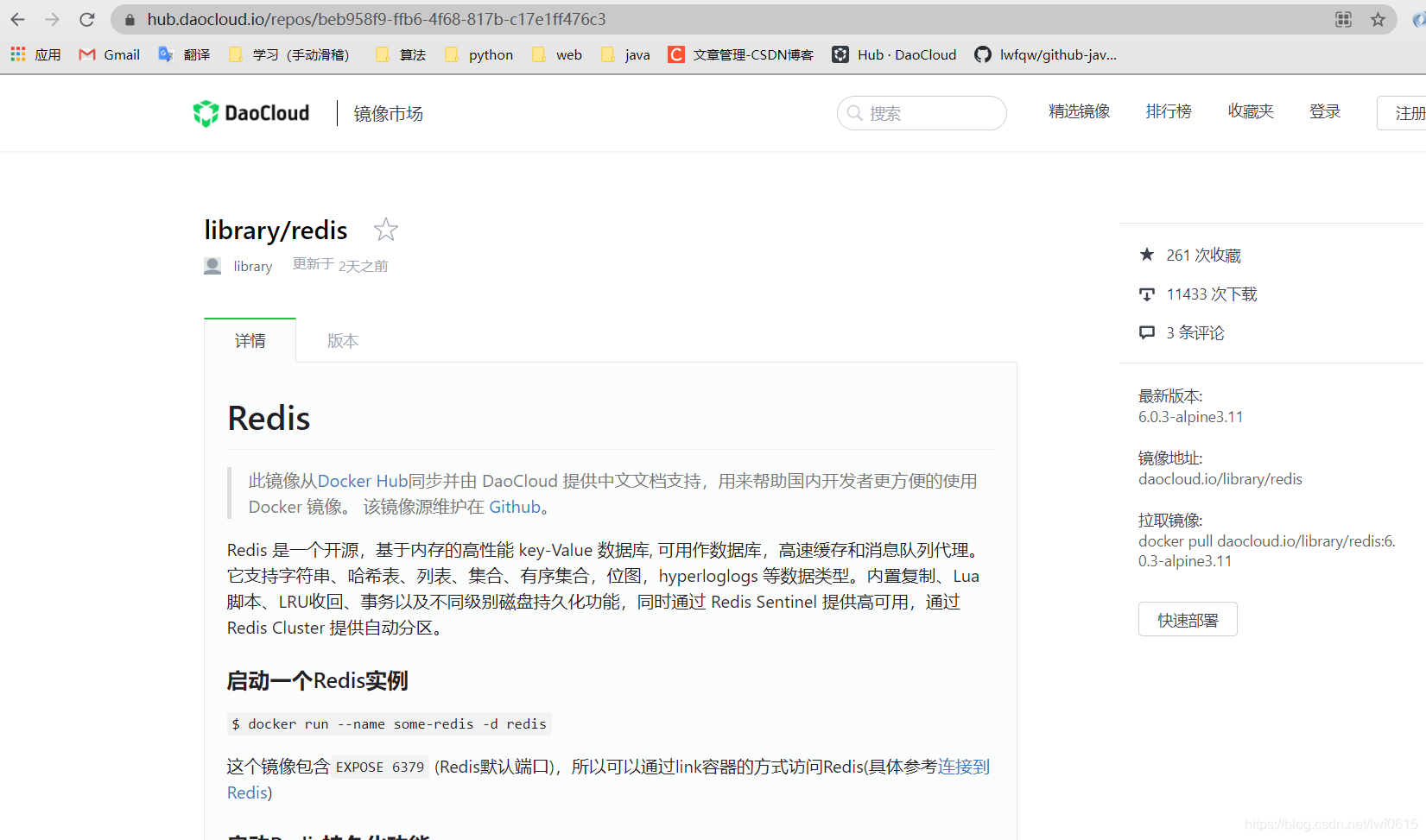
Task: Click the 启动一个Redis实例 heading
Action: pyautogui.click(x=317, y=681)
